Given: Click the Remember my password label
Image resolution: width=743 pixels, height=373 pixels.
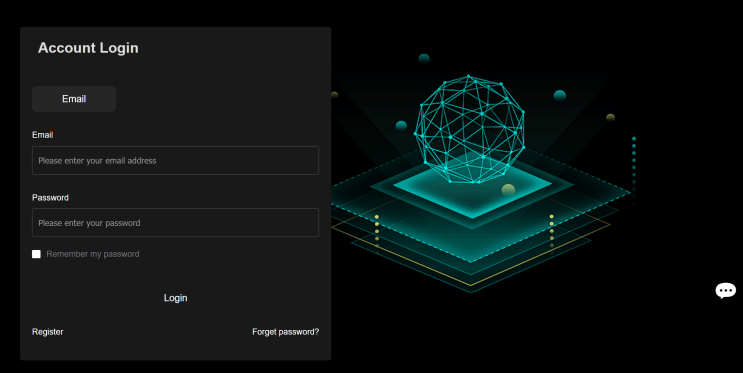Looking at the screenshot, I should click(x=93, y=254).
